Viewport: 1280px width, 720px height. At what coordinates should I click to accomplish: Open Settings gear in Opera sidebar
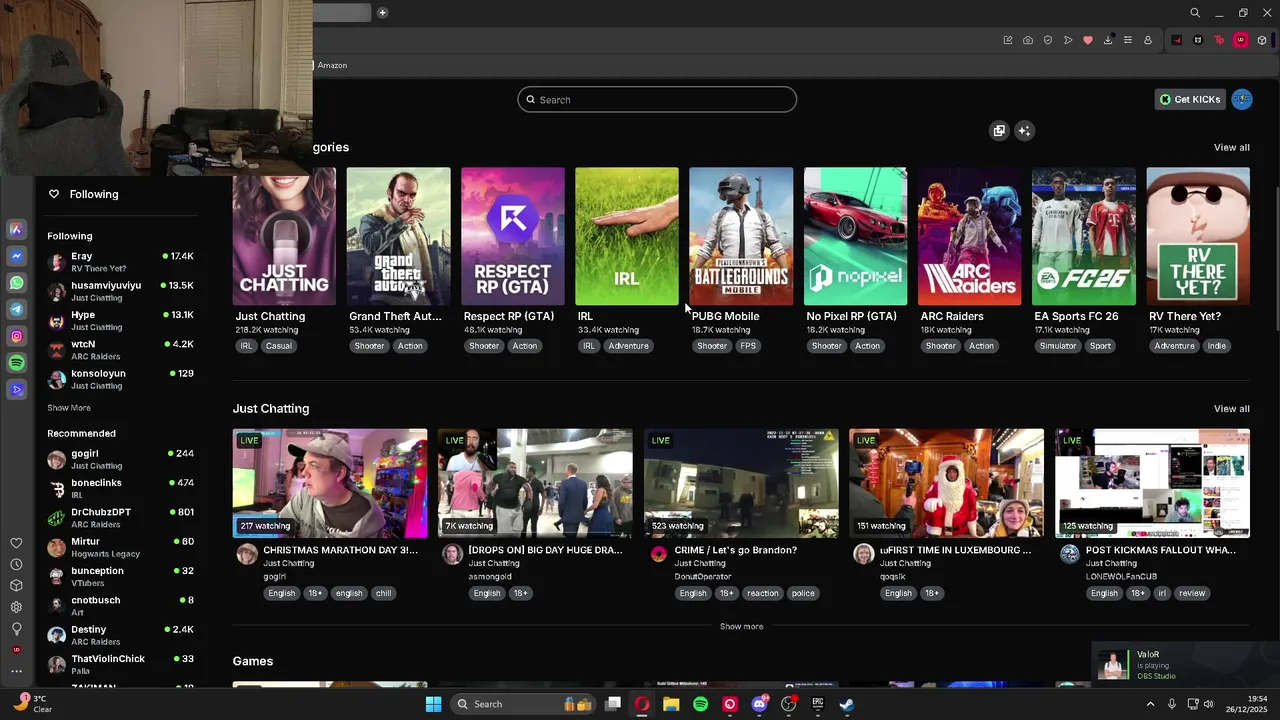pos(16,607)
